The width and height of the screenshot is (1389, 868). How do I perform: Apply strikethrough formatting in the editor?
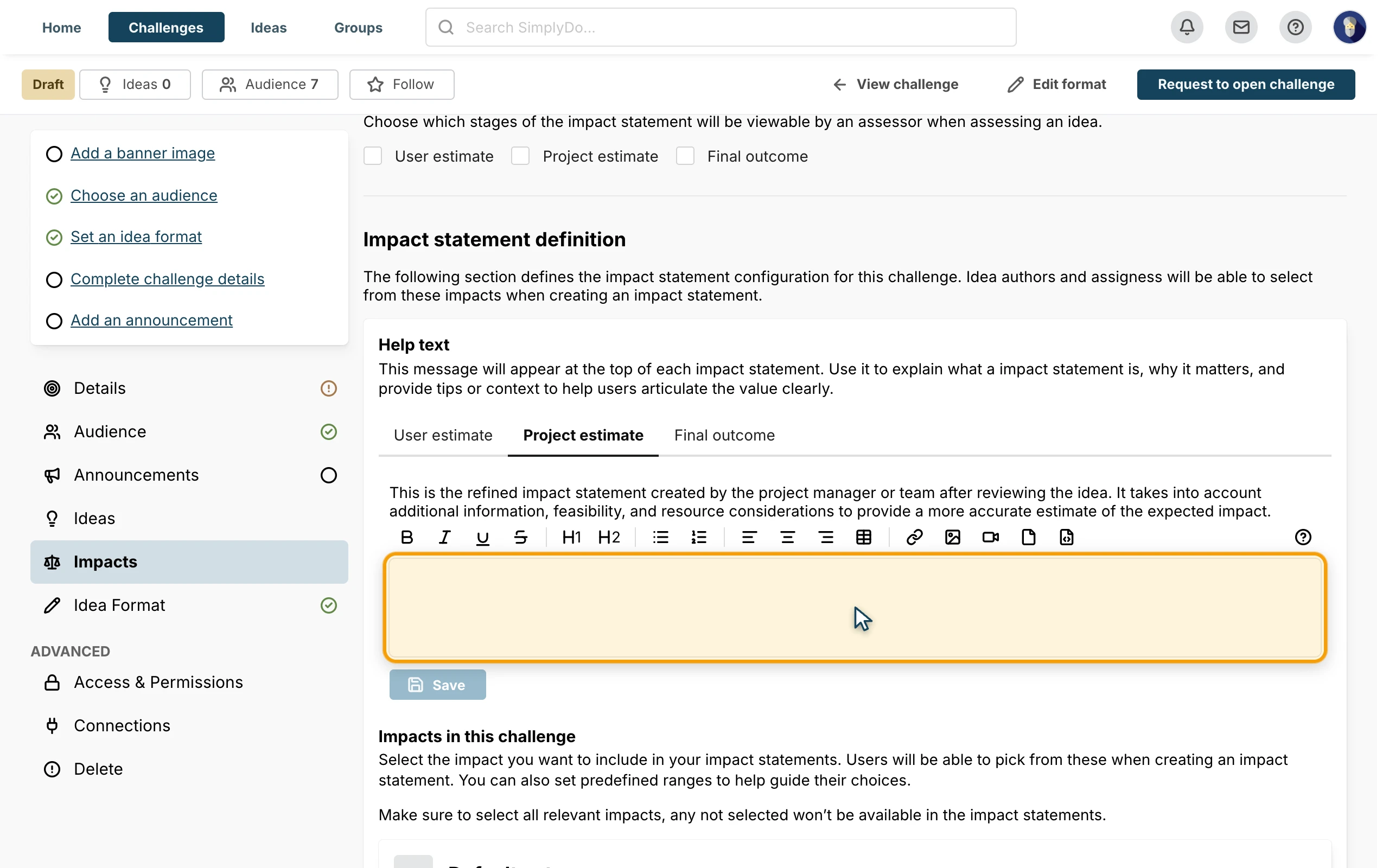tap(520, 537)
